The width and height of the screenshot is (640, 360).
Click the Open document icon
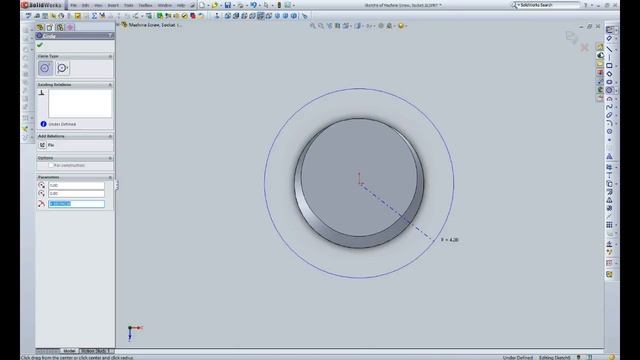coord(215,5)
